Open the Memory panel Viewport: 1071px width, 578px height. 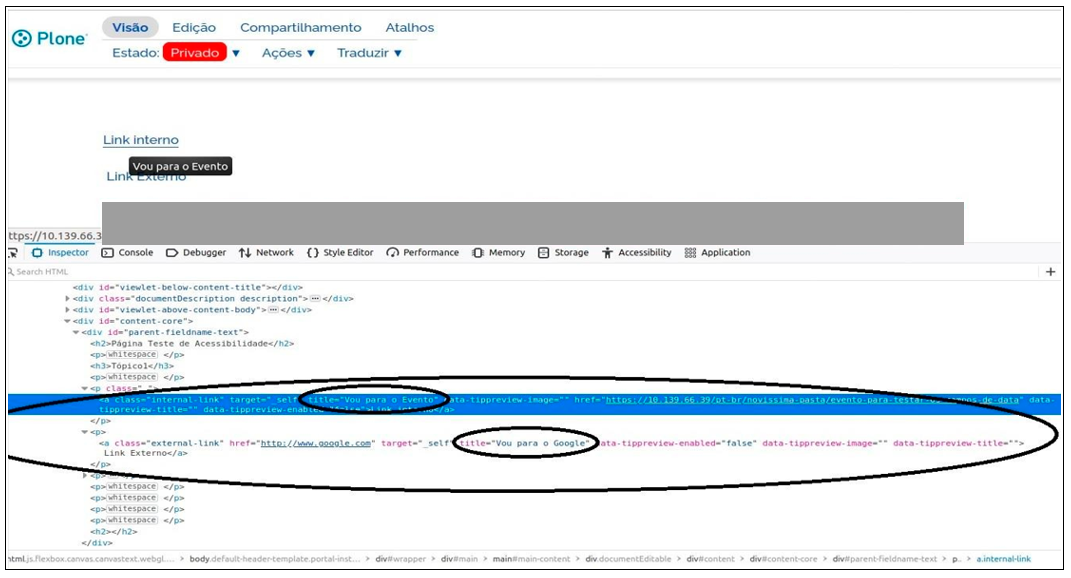click(x=498, y=253)
